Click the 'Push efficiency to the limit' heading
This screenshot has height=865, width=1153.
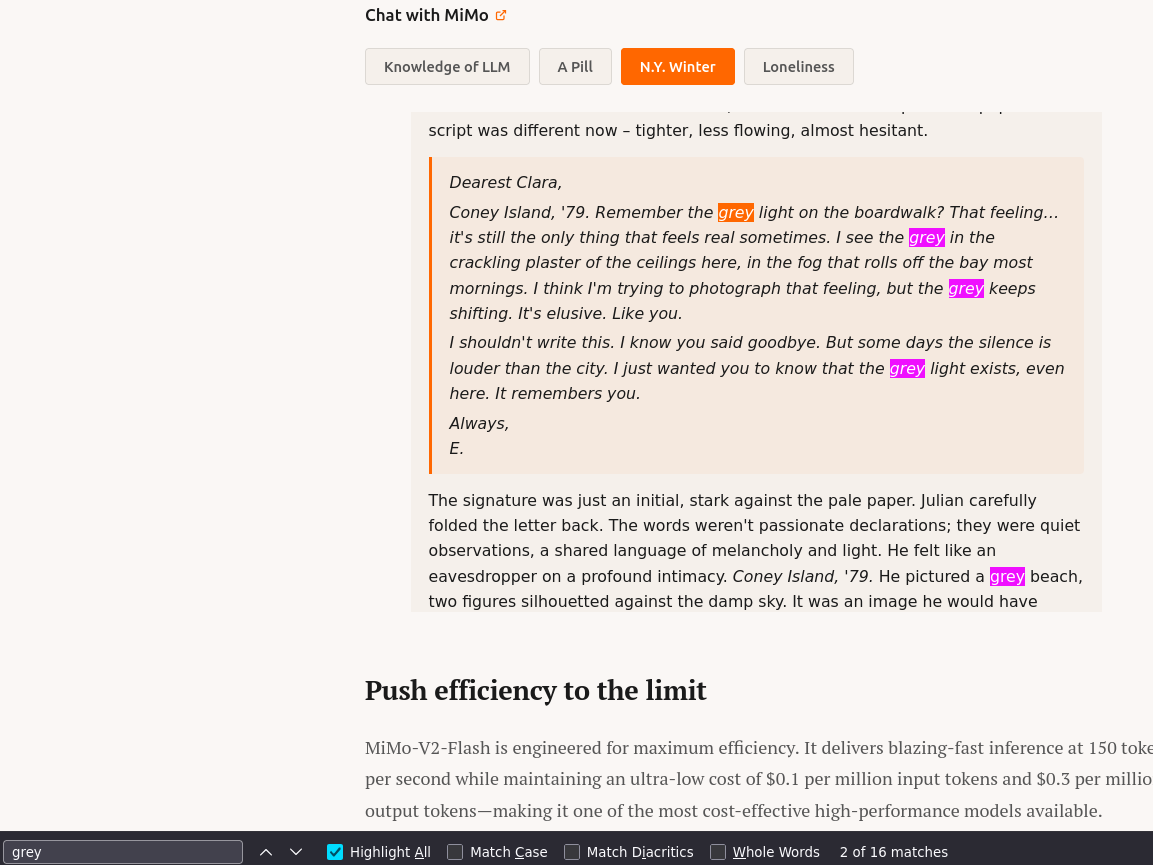535,690
